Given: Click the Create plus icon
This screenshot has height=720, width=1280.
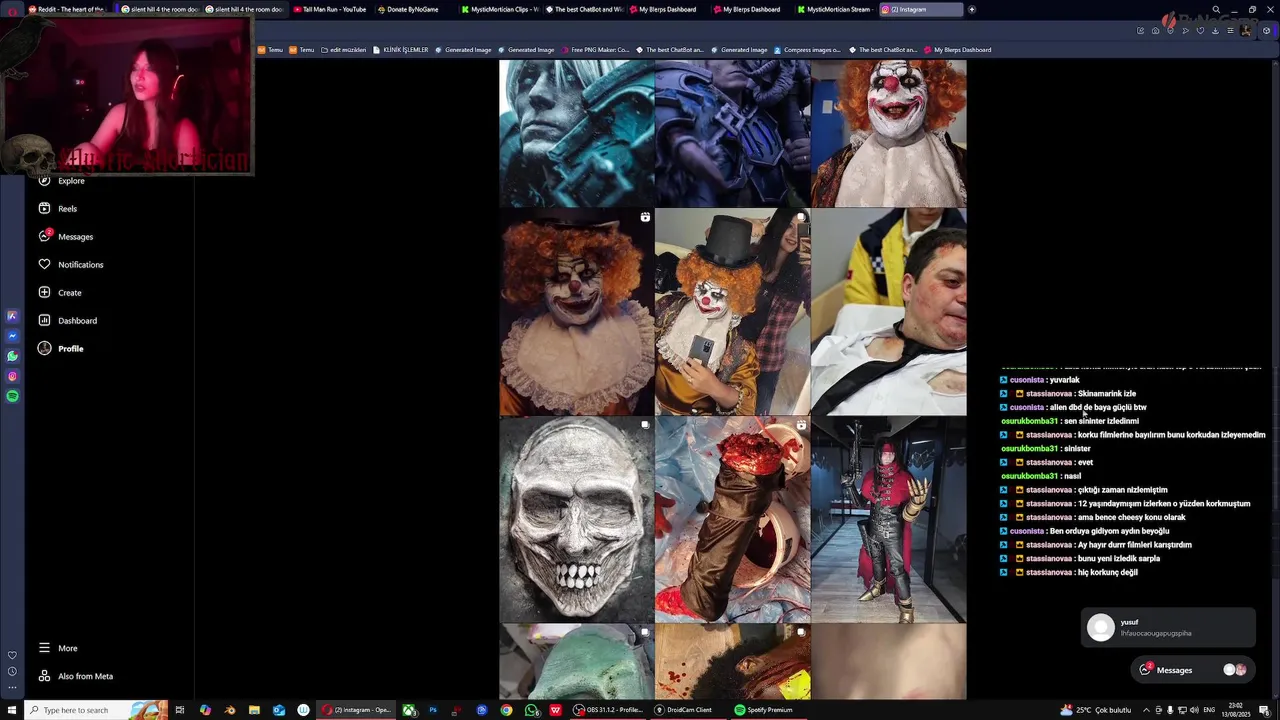Looking at the screenshot, I should pos(44,293).
